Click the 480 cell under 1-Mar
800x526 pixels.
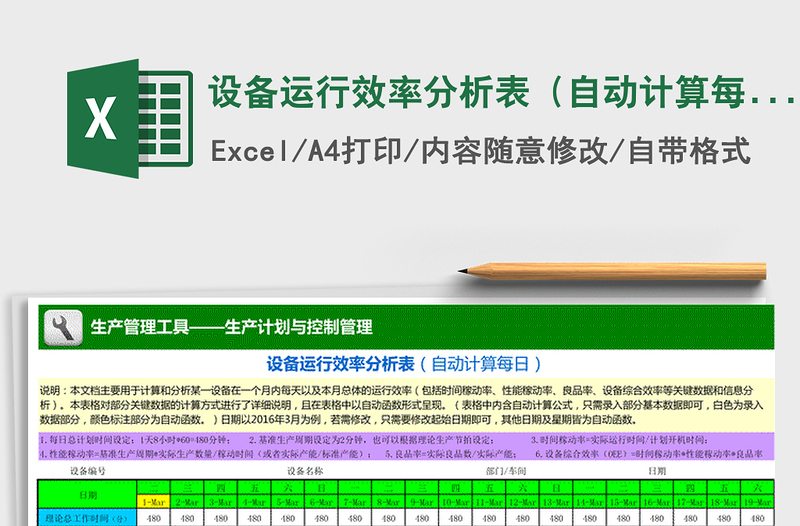[154, 518]
